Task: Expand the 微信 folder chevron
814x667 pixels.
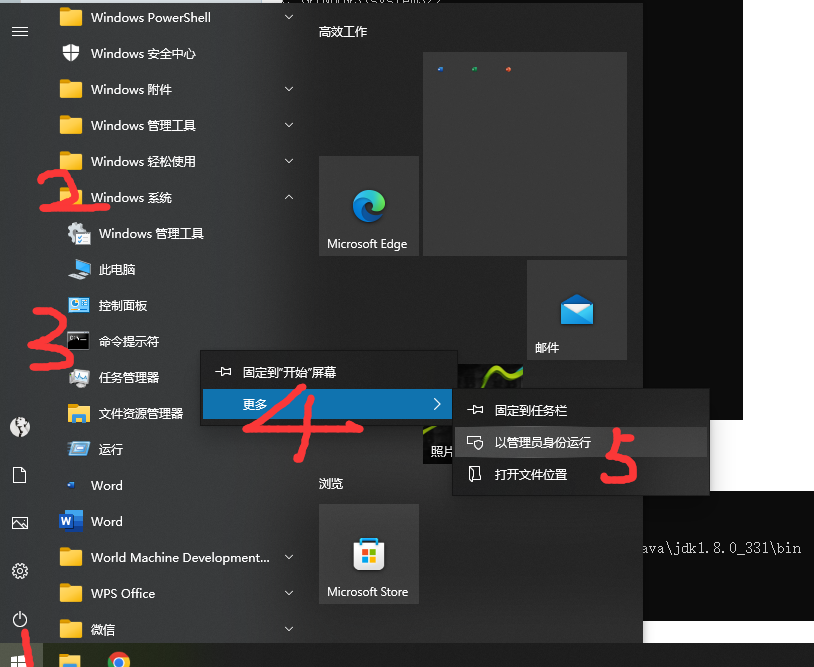Action: (289, 629)
